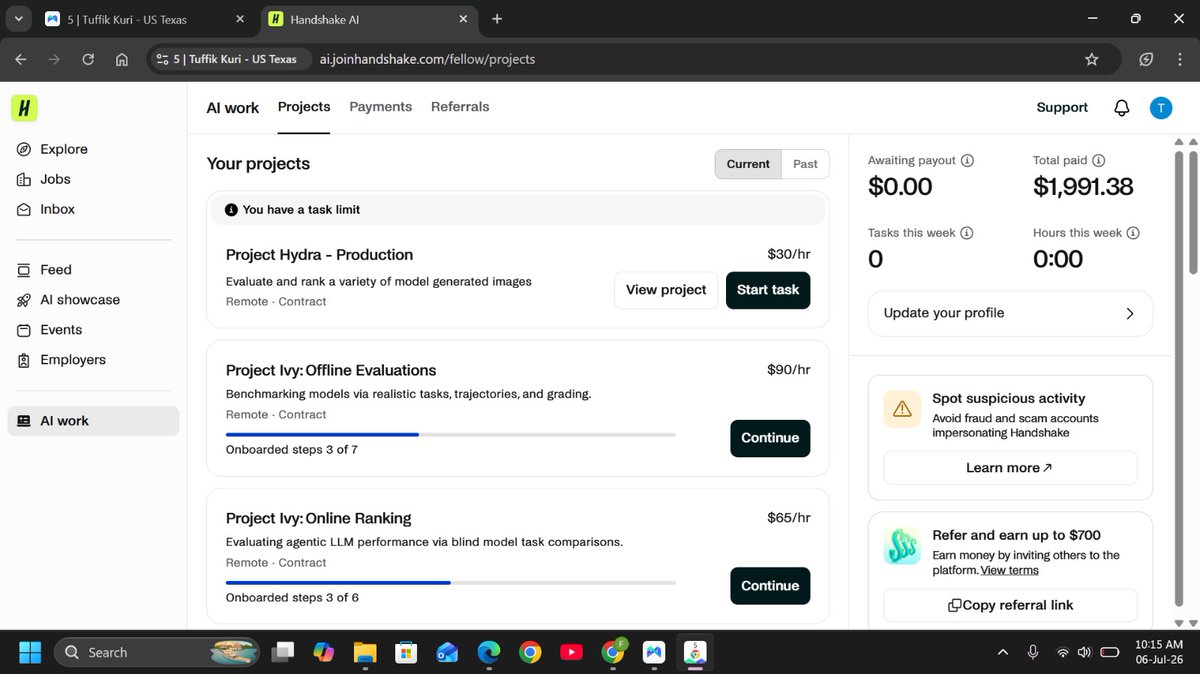
Task: Click the Project Ivy: Online Ranking title
Action: point(319,518)
